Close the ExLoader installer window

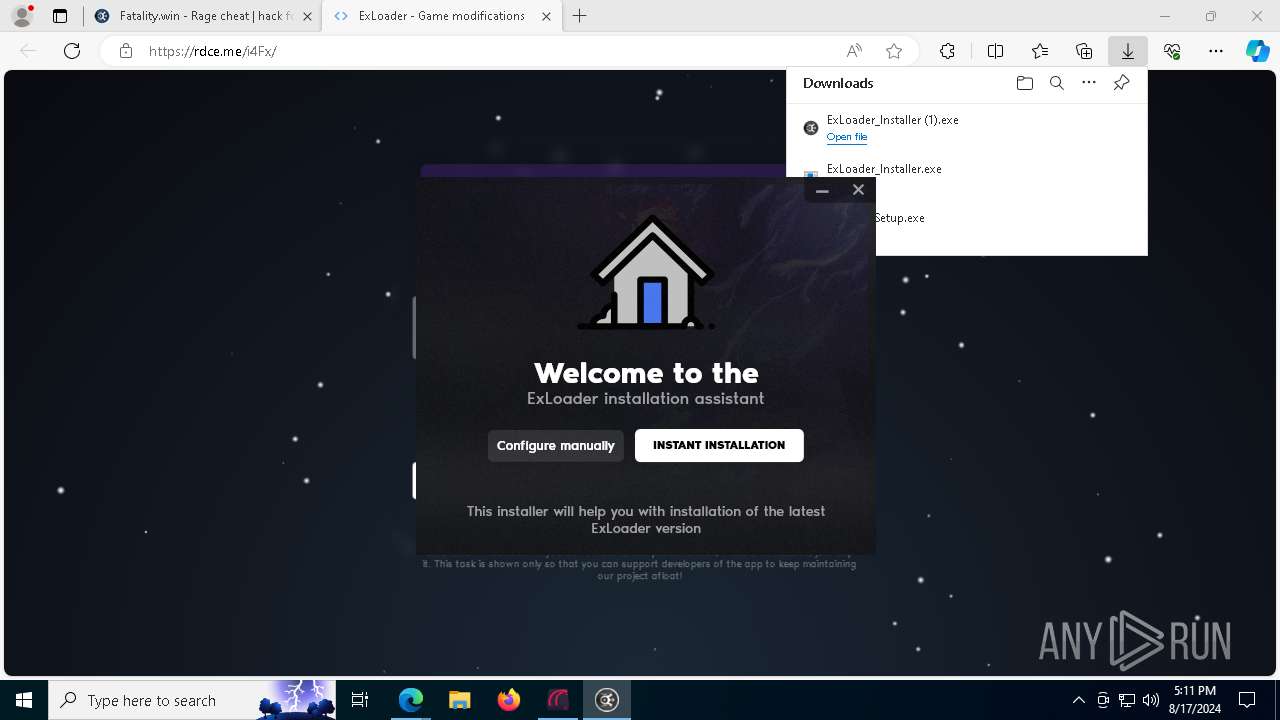point(858,190)
